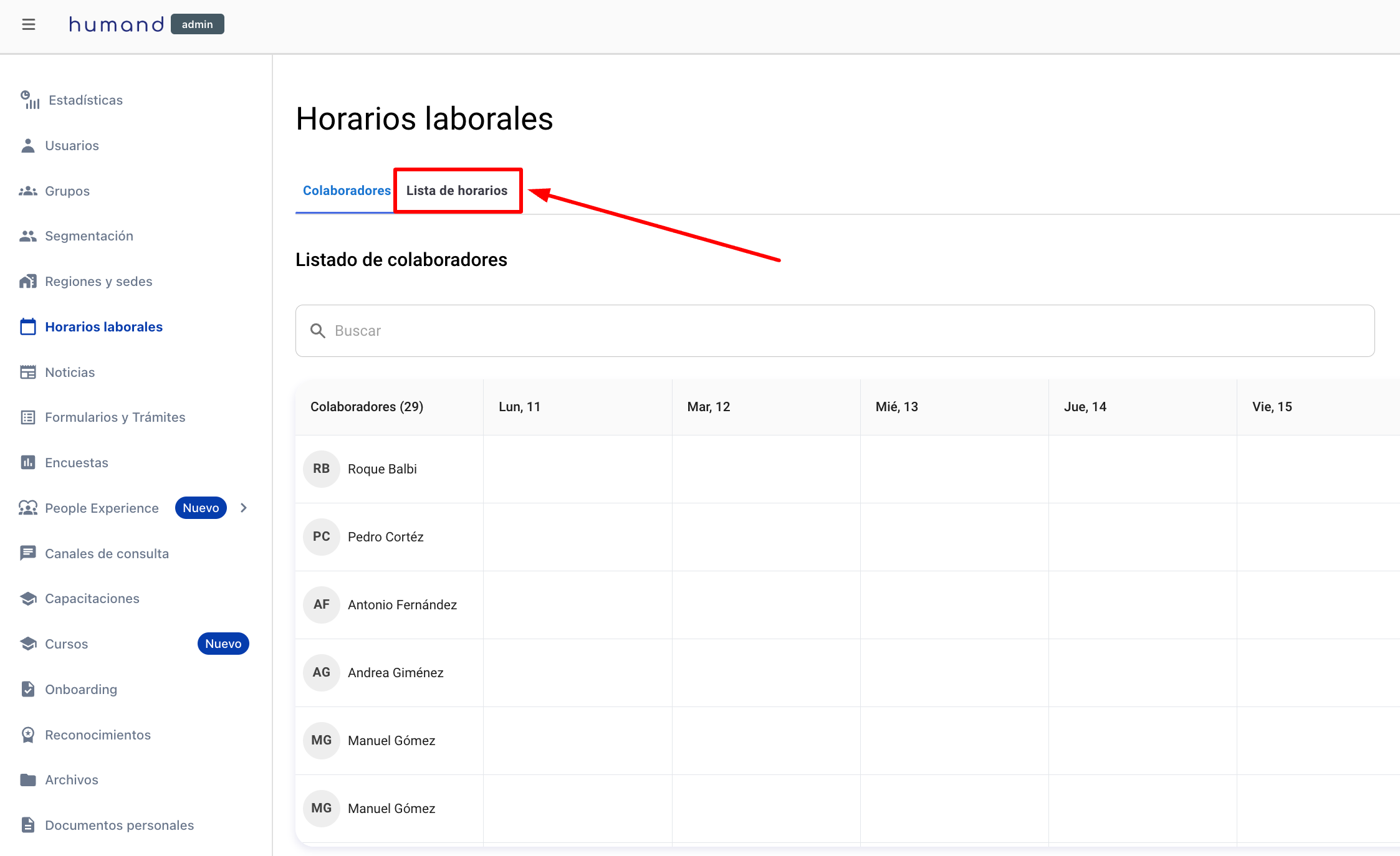Click the Encuestas poll icon
This screenshot has width=1400, height=856.
coord(28,462)
